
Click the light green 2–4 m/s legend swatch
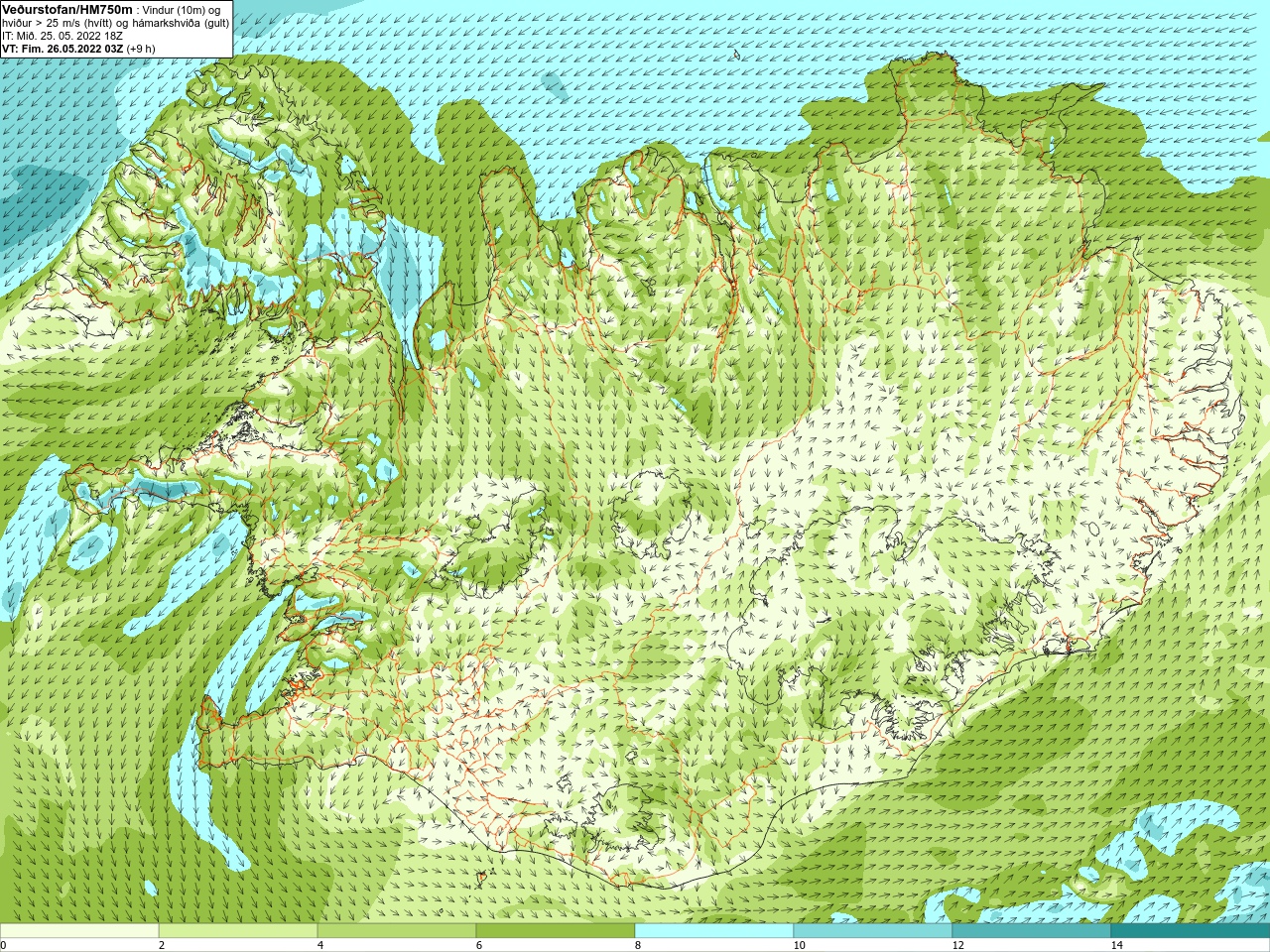(238, 931)
